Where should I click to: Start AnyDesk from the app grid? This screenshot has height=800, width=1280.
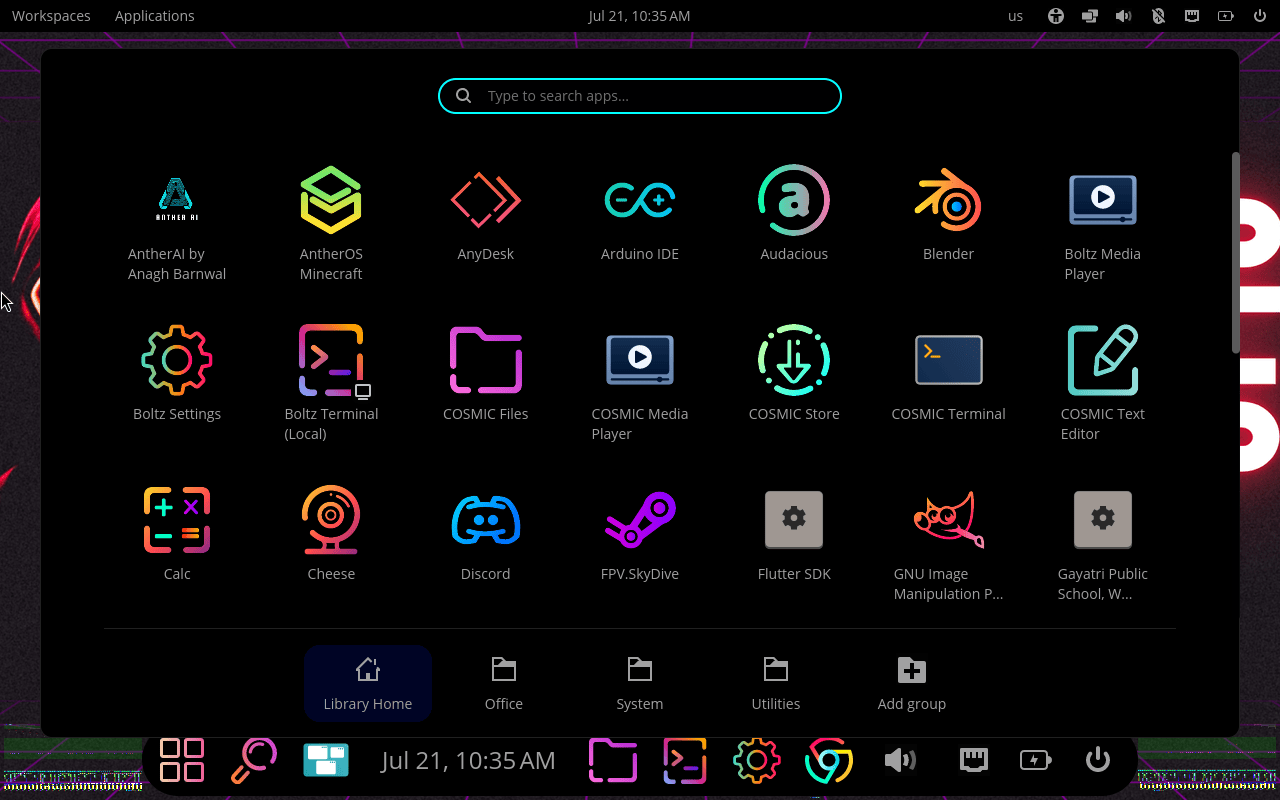(x=486, y=200)
